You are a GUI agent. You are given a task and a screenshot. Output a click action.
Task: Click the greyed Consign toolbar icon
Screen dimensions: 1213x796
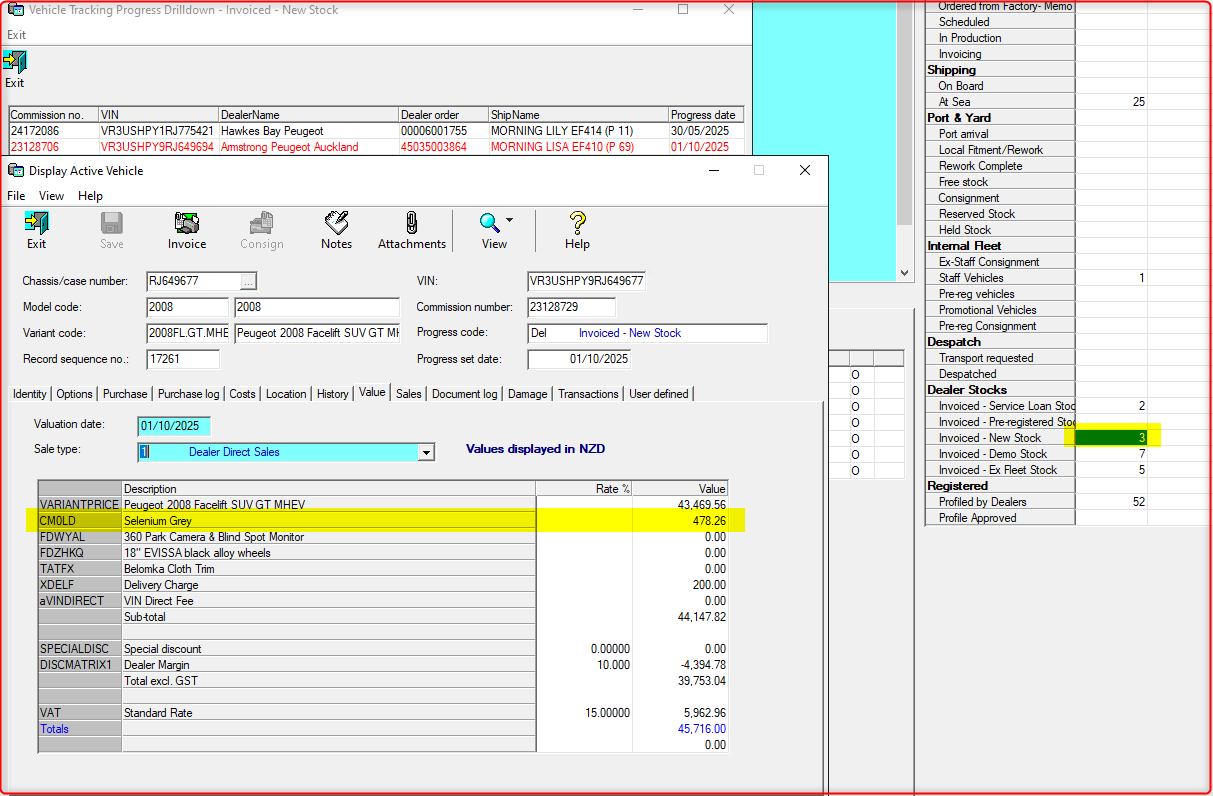click(261, 223)
